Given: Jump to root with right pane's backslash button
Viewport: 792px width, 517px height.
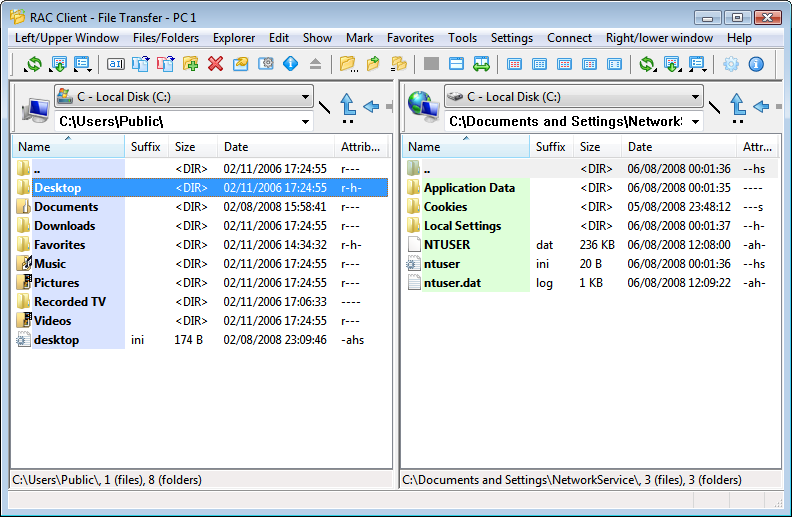Looking at the screenshot, I should coord(714,107).
